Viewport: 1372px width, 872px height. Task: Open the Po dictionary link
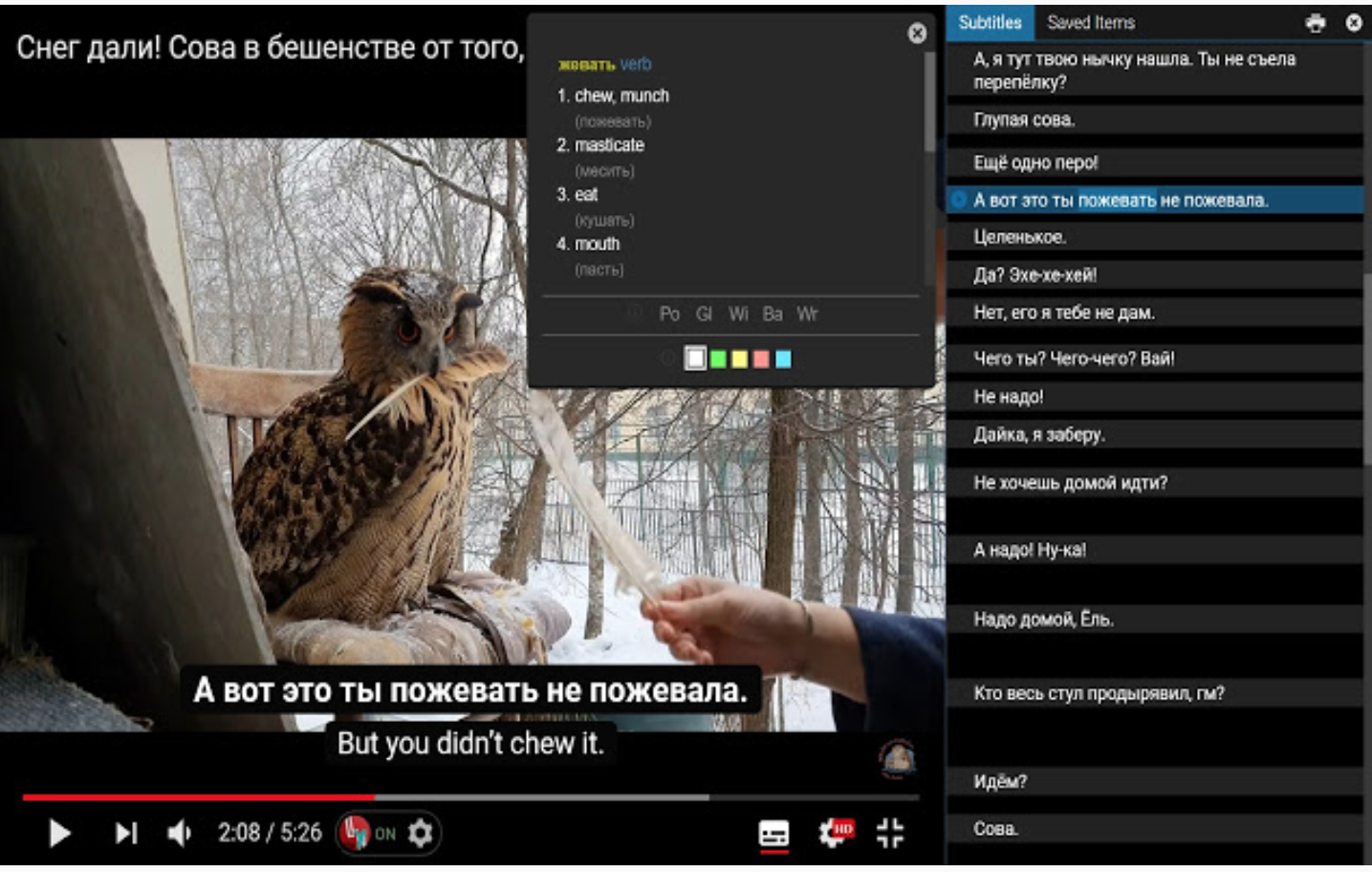pyautogui.click(x=669, y=314)
